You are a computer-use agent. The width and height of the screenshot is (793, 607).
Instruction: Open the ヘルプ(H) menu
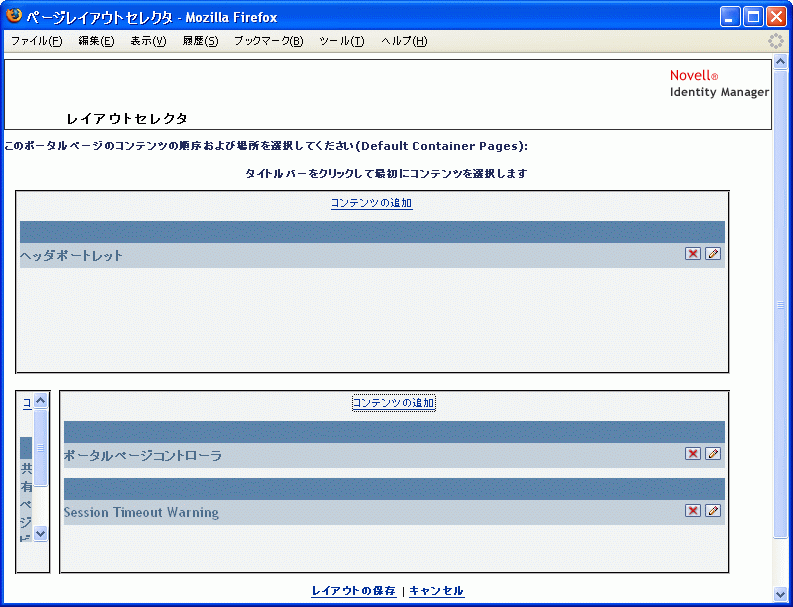pyautogui.click(x=404, y=41)
